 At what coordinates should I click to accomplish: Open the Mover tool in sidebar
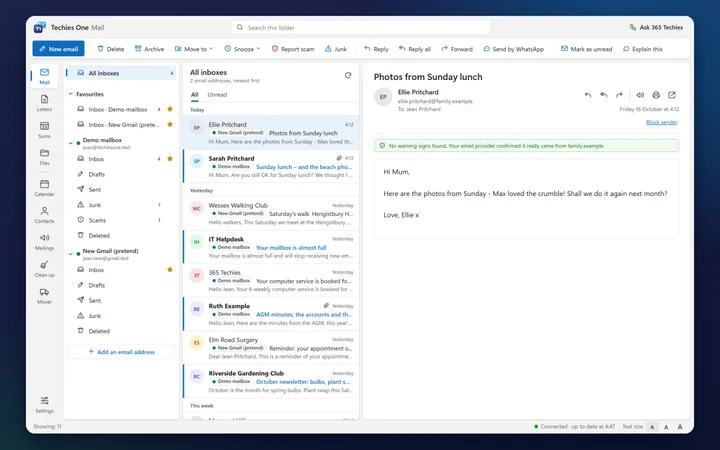pyautogui.click(x=44, y=296)
